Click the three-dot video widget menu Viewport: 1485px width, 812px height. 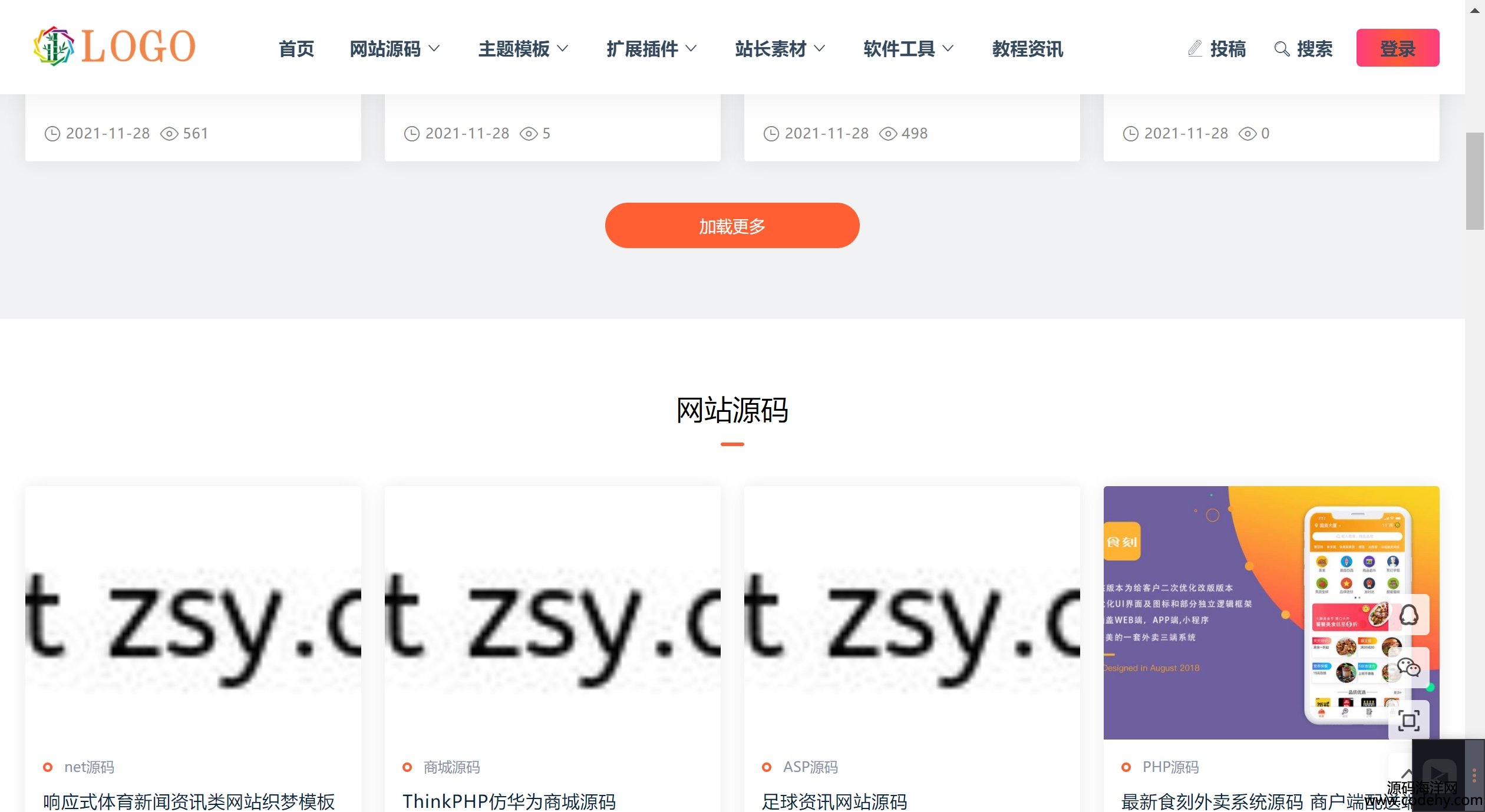click(x=1474, y=775)
